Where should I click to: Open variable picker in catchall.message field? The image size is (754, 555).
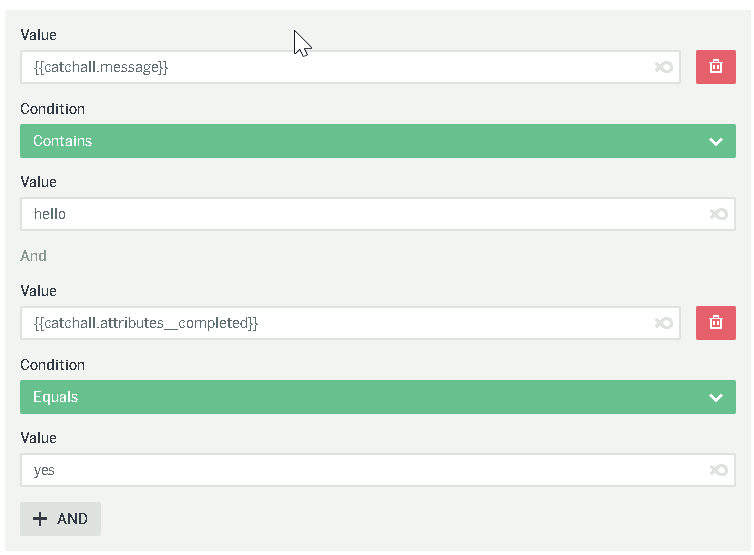click(664, 67)
